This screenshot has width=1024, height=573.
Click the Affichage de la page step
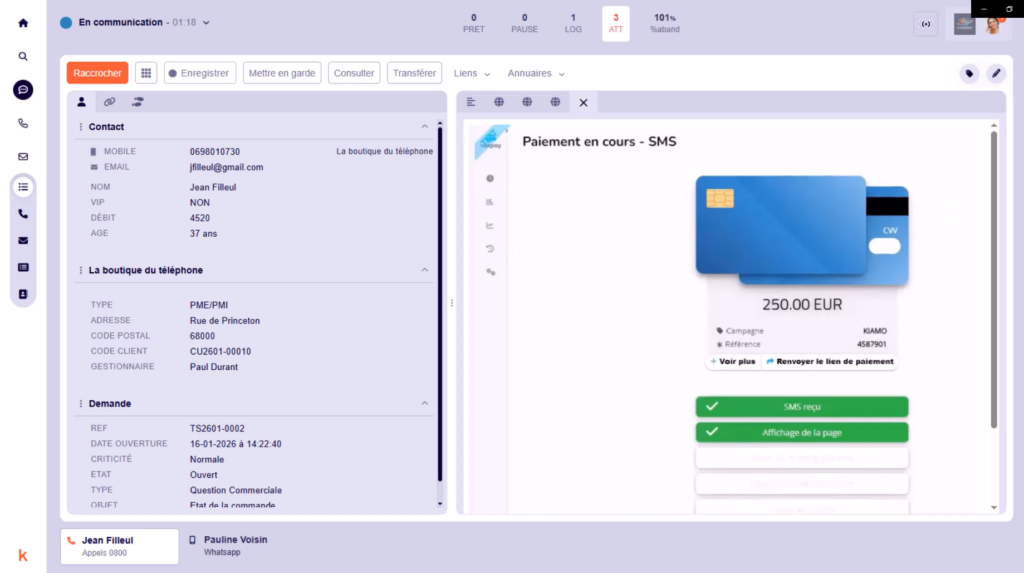point(802,433)
